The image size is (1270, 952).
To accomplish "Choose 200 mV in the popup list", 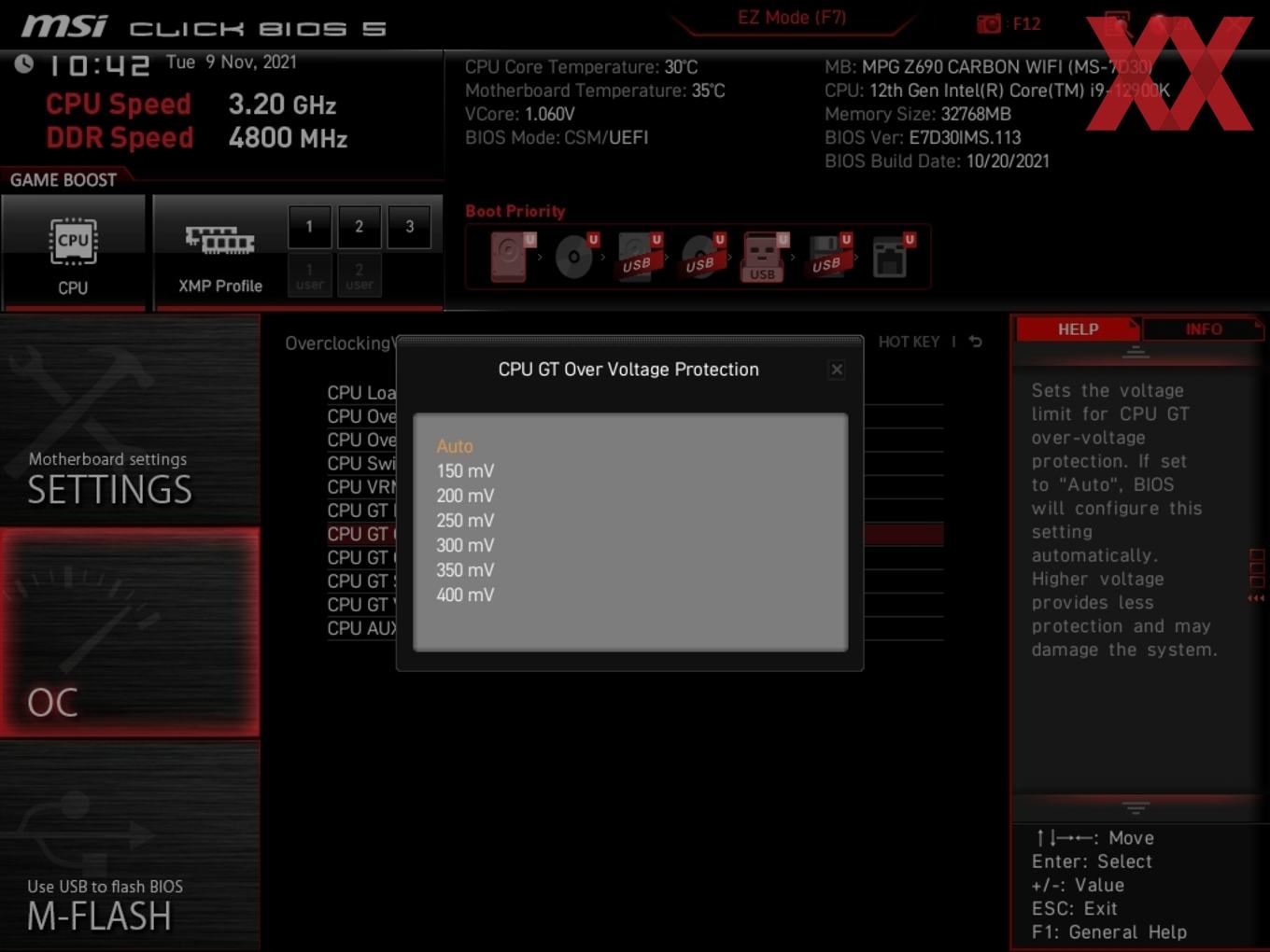I will tap(465, 496).
